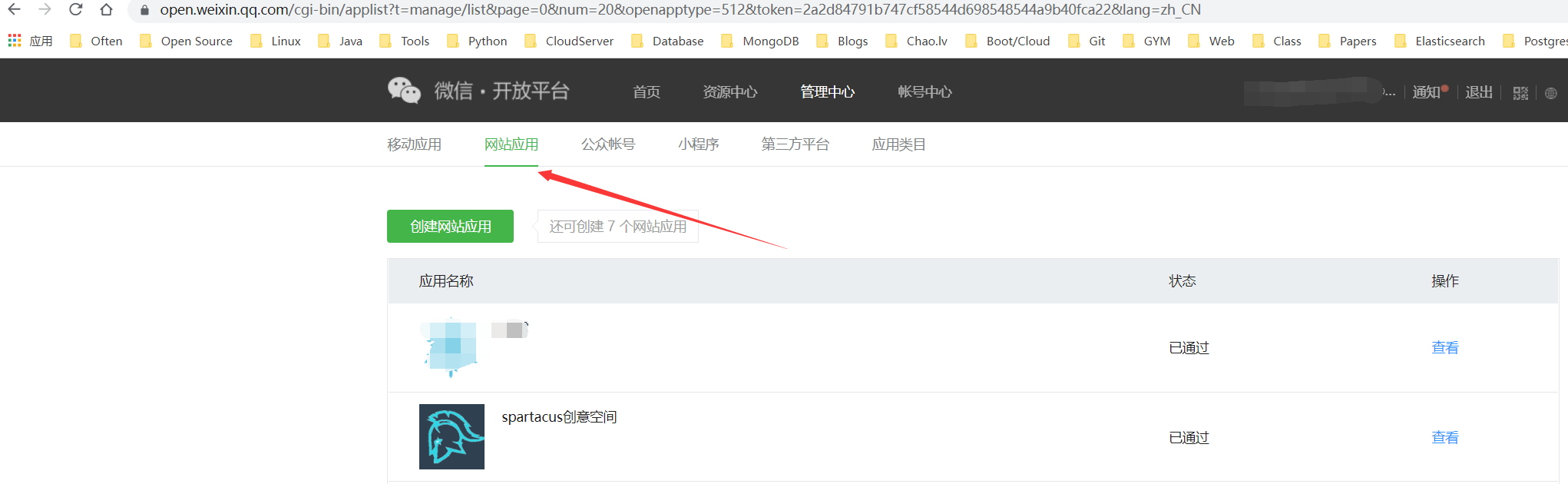The width and height of the screenshot is (1568, 484).
Task: Open the QR code icon in header
Action: click(1520, 93)
